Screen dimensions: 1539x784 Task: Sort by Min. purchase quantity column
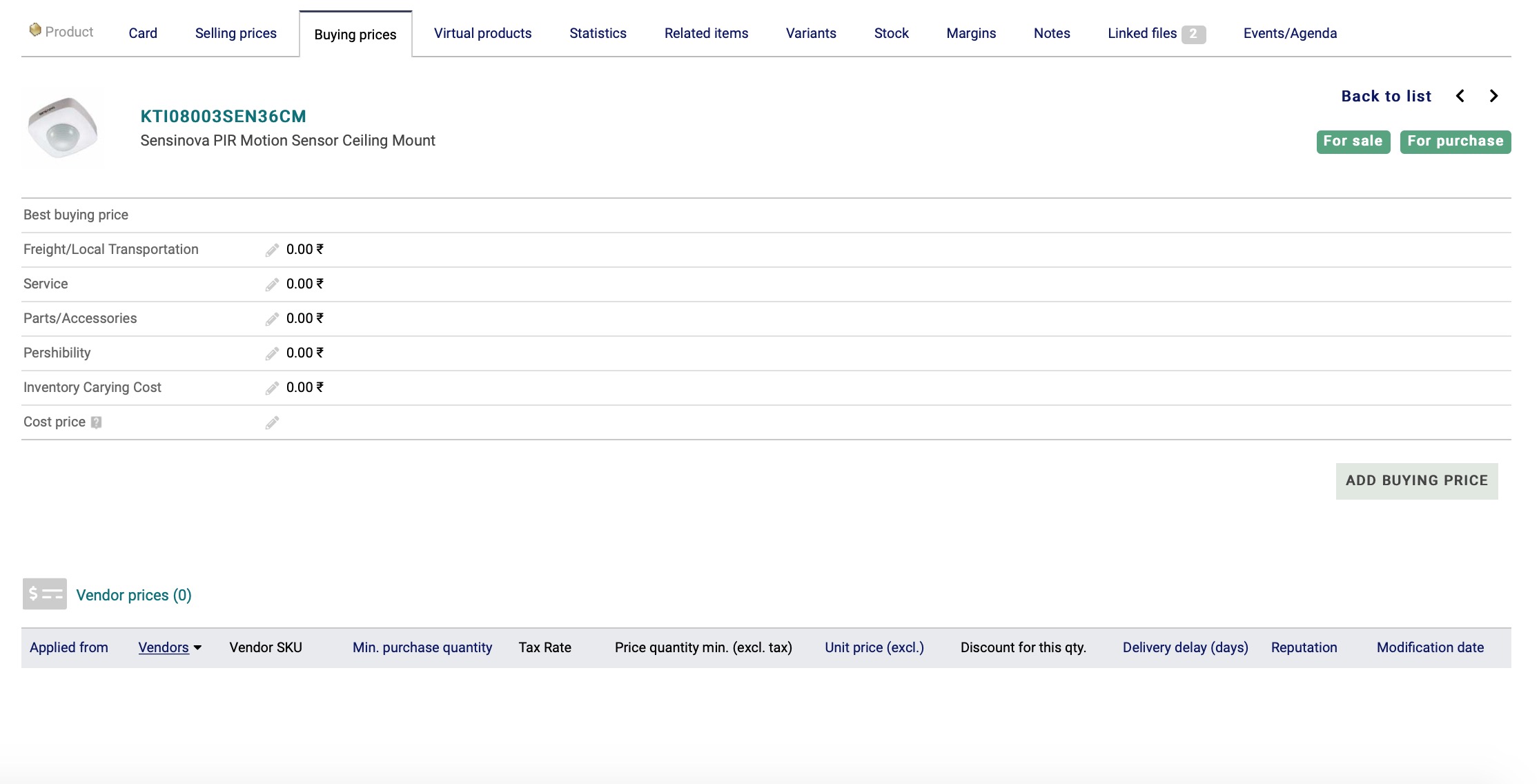pyautogui.click(x=422, y=647)
